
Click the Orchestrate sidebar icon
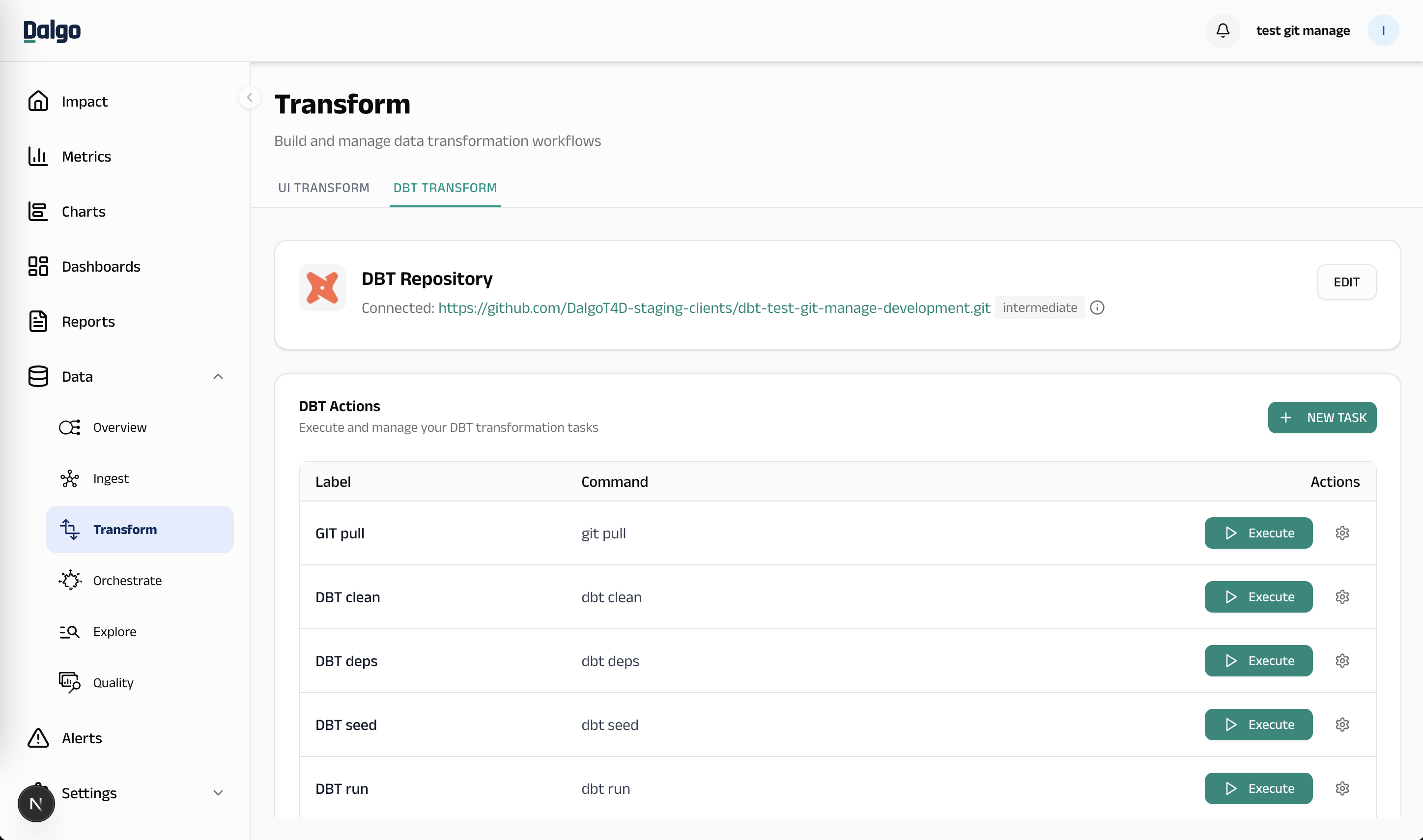70,581
